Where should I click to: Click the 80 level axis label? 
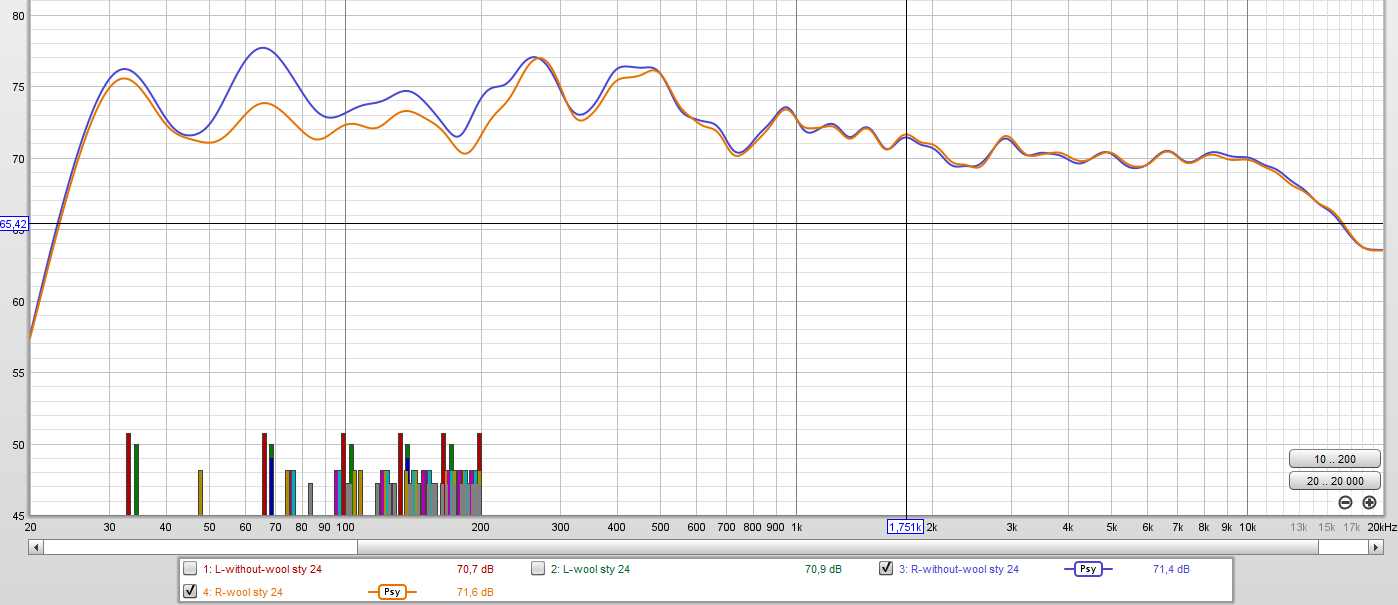click(x=20, y=16)
